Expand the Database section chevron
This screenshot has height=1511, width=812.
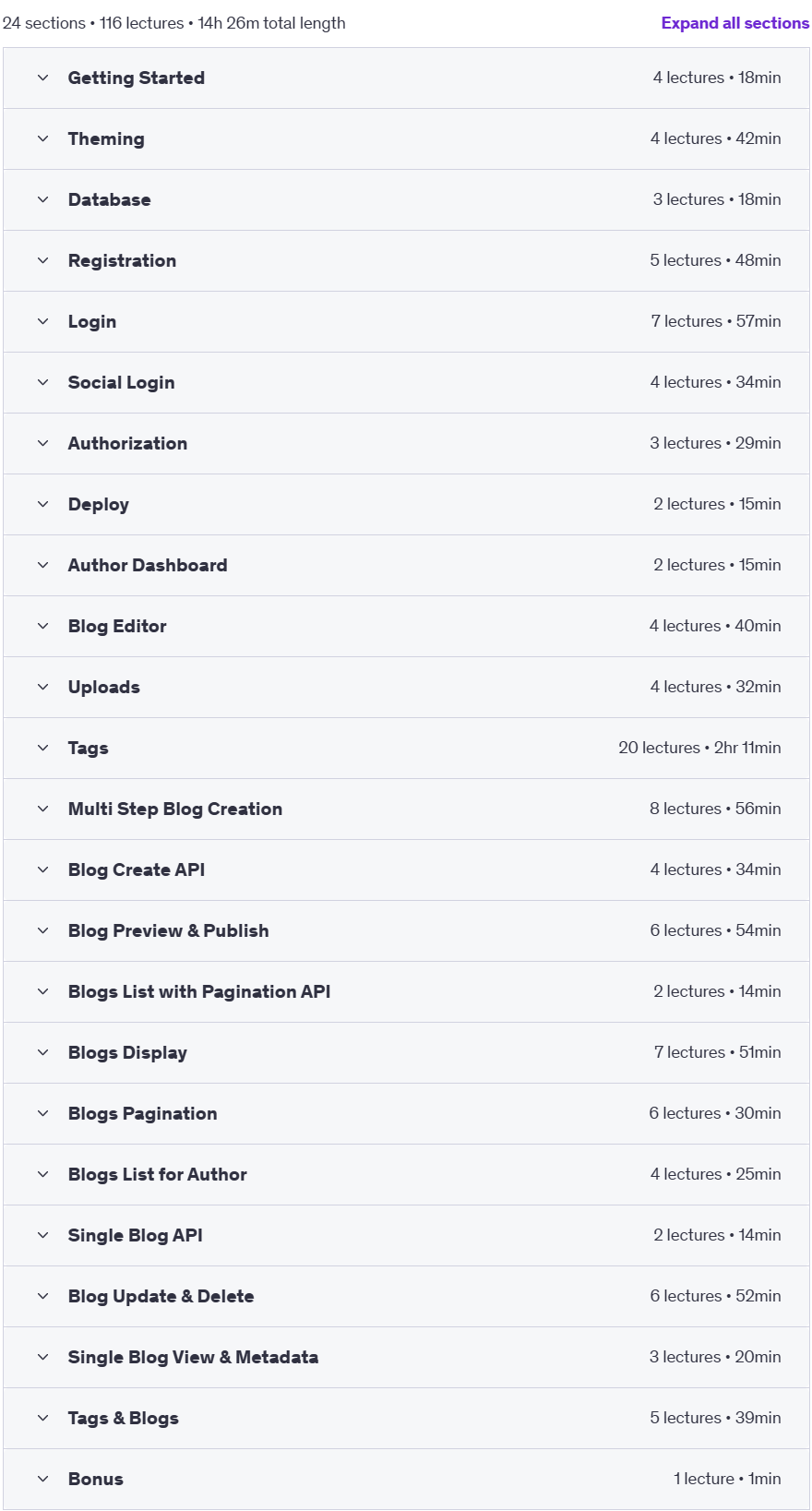(x=42, y=199)
